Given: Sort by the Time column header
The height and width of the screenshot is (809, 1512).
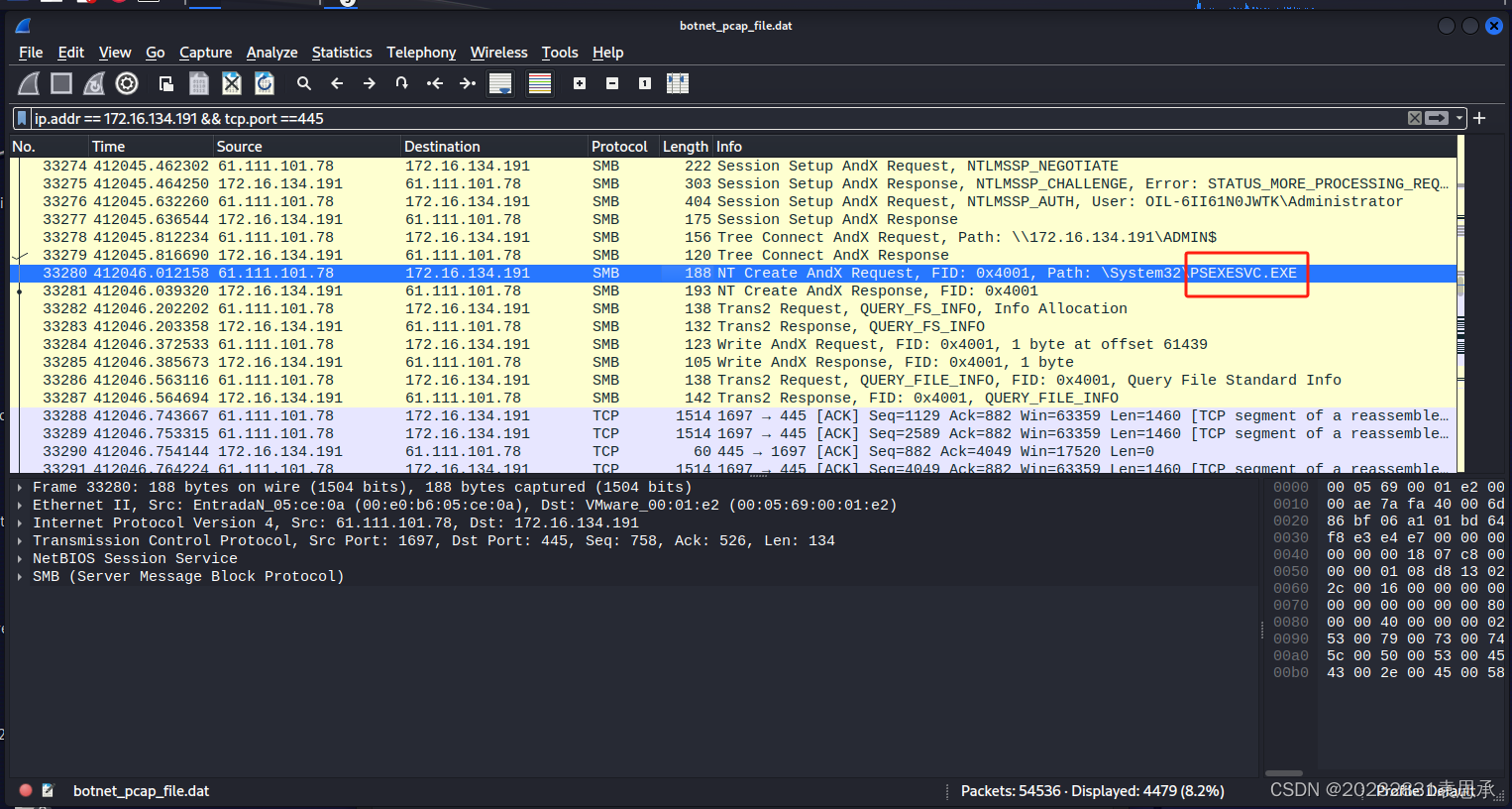Looking at the screenshot, I should click(151, 147).
